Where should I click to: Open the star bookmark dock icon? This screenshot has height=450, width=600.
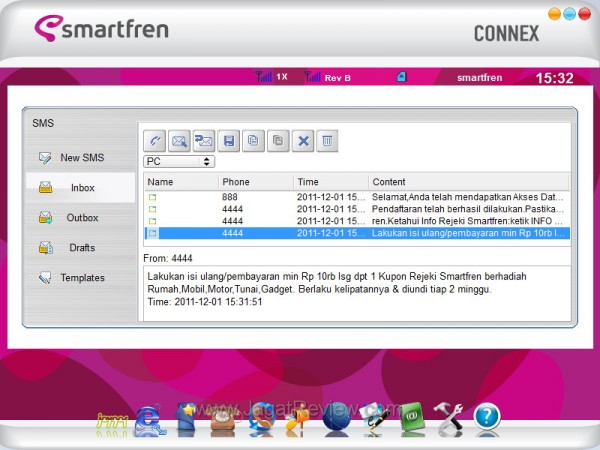(187, 418)
